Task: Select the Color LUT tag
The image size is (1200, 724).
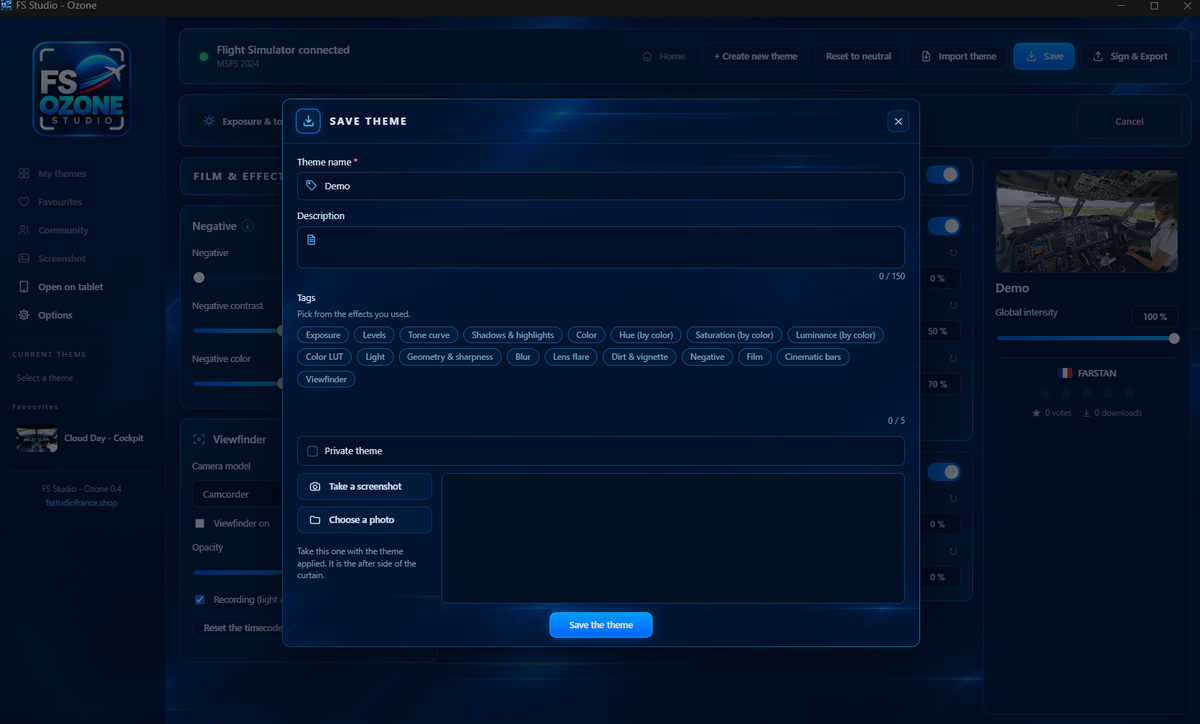Action: click(324, 357)
